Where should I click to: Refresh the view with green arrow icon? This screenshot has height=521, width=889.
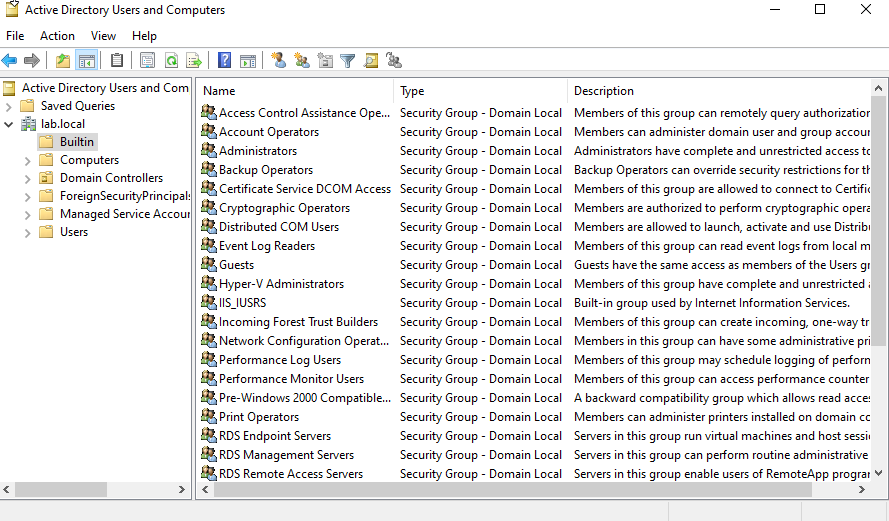tap(171, 60)
